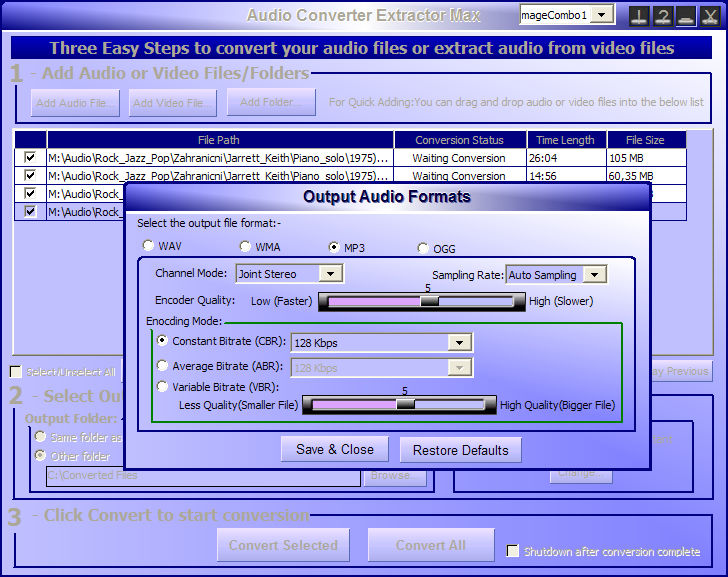The height and width of the screenshot is (577, 728).
Task: Open the Channel Mode dropdown
Action: pyautogui.click(x=332, y=273)
